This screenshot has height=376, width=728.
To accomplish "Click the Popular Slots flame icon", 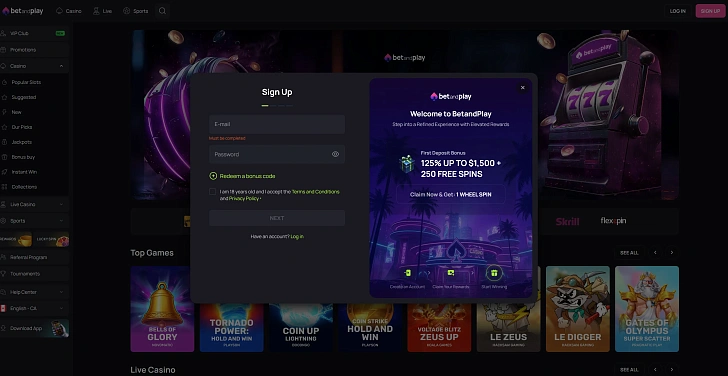I will (x=5, y=82).
